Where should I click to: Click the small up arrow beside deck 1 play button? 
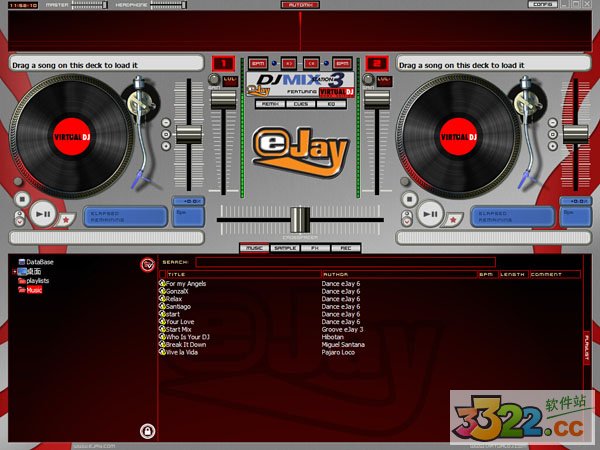click(20, 215)
